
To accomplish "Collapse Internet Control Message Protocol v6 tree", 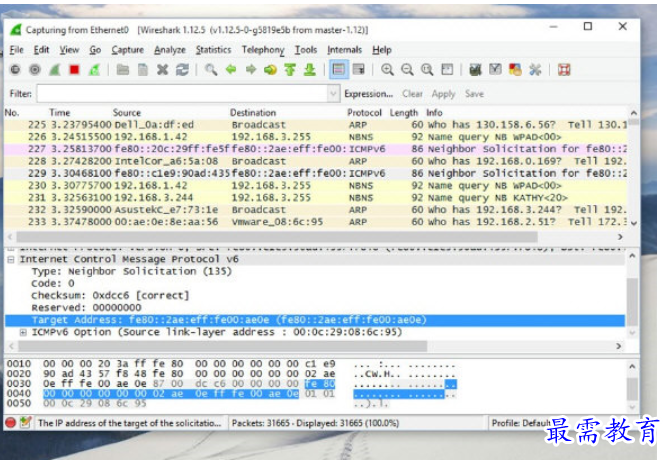I will (11, 259).
